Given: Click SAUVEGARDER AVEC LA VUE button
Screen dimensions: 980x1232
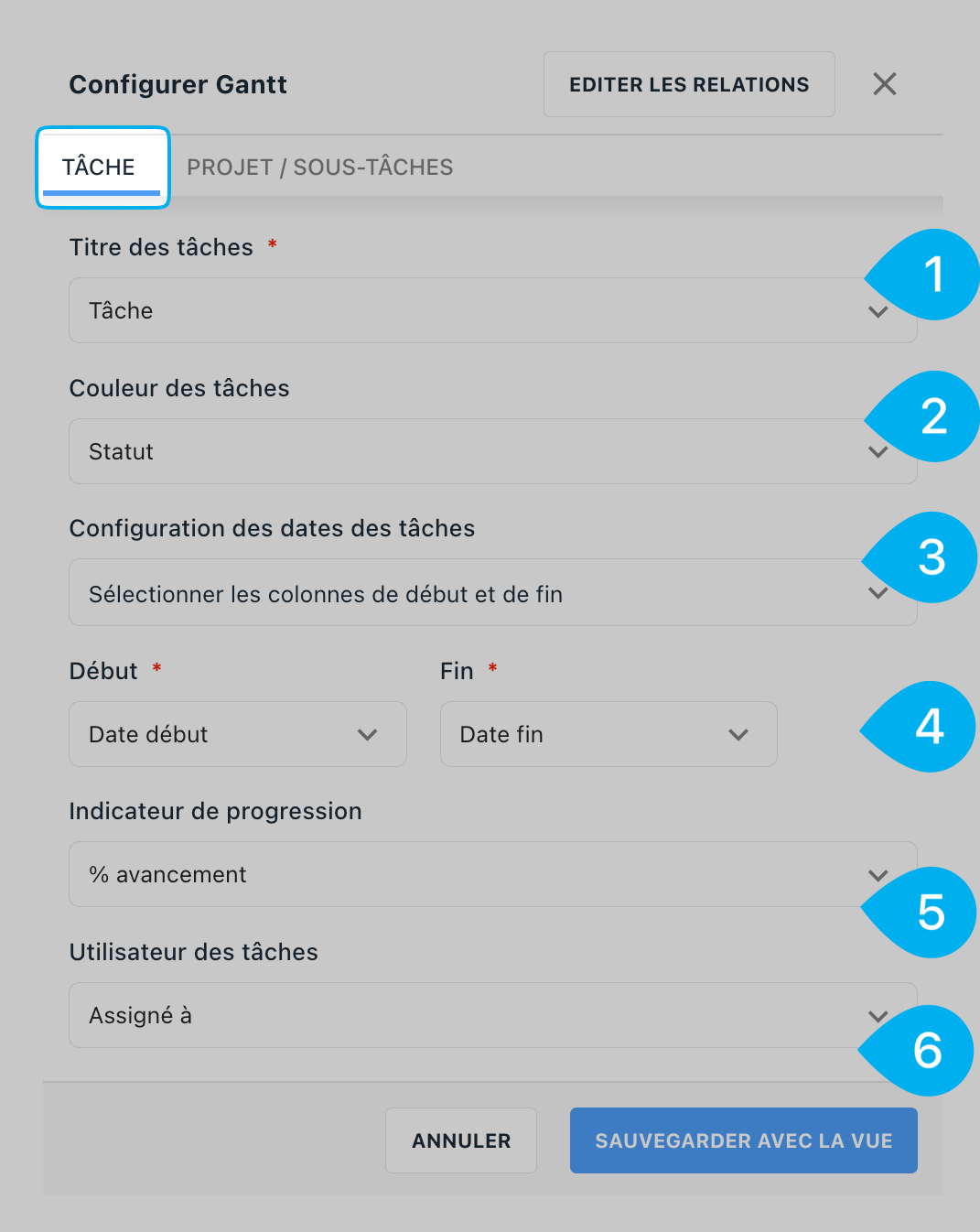Looking at the screenshot, I should tap(744, 1140).
